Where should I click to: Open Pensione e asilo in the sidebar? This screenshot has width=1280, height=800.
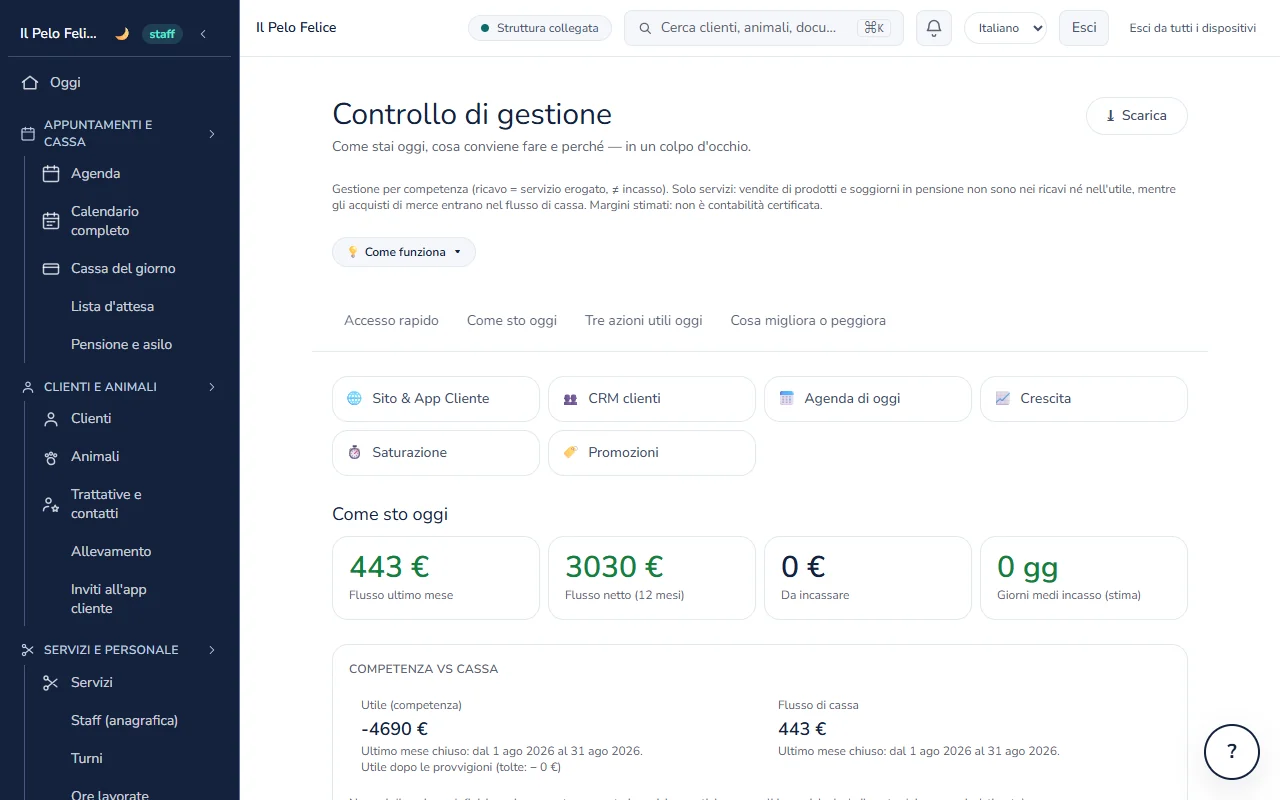[120, 345]
